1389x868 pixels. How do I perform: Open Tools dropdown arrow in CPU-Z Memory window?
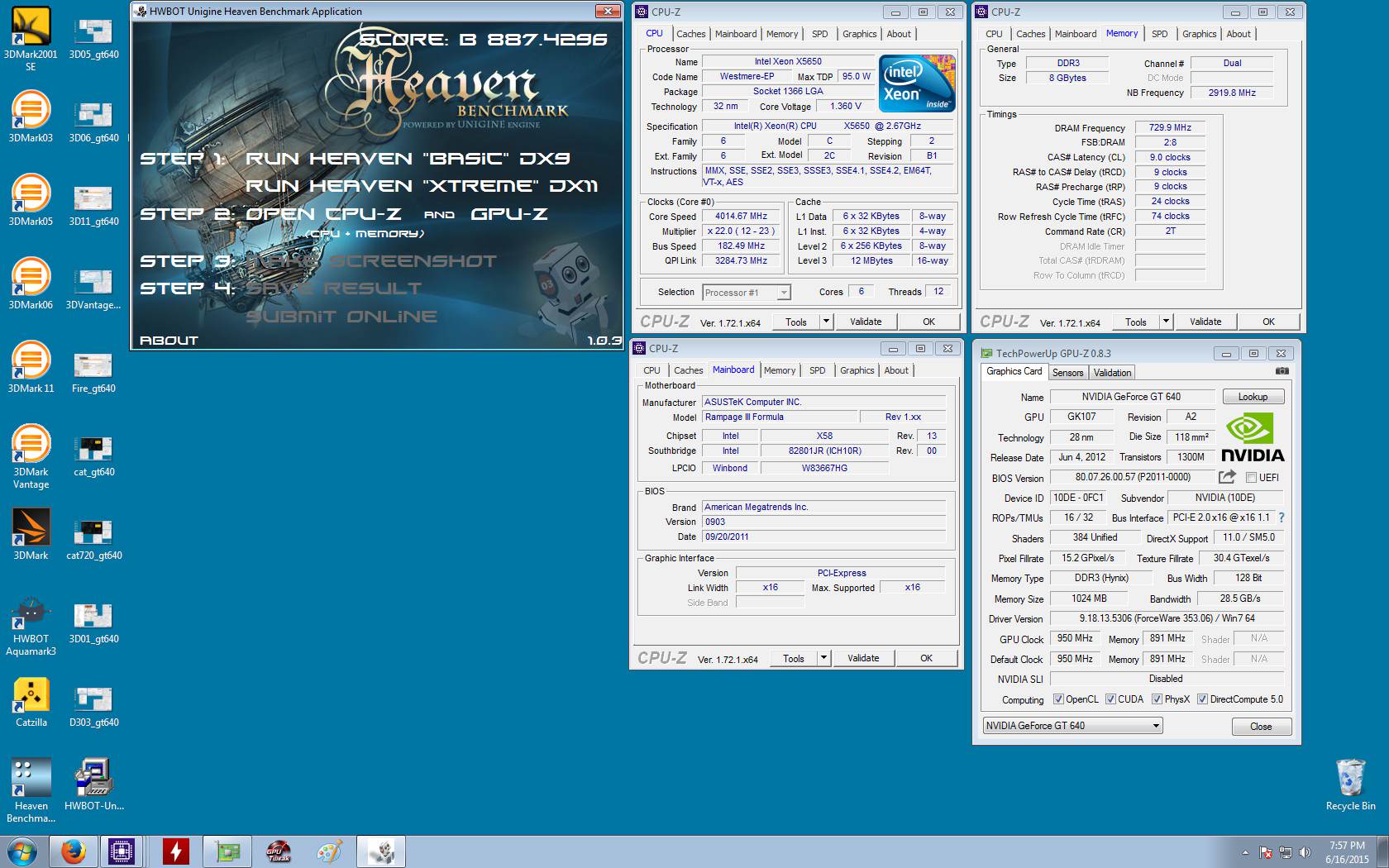coord(1166,322)
